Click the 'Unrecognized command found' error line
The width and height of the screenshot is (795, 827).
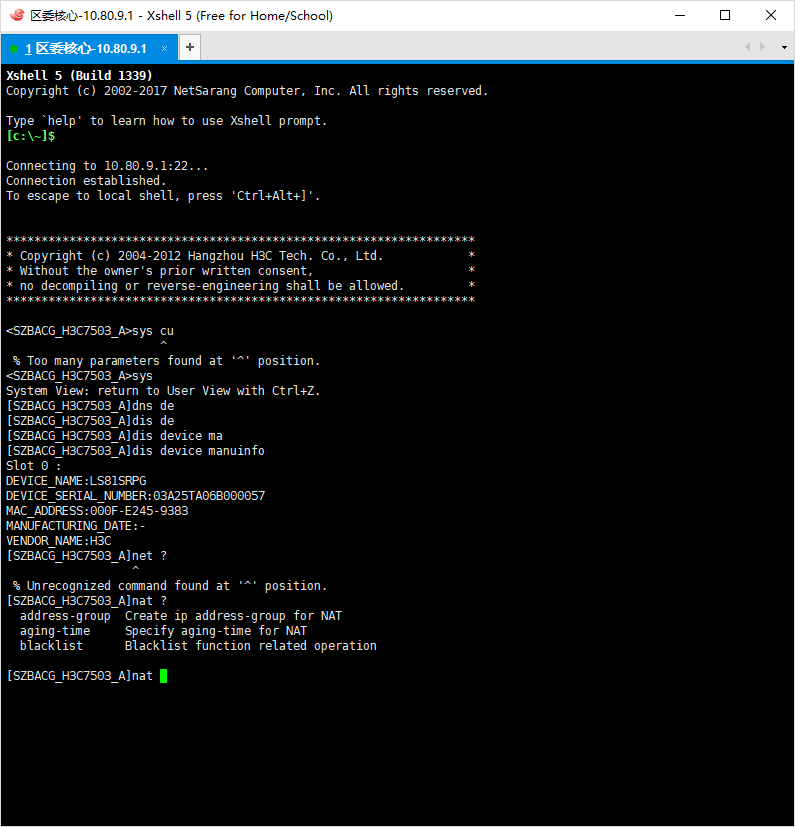[170, 585]
